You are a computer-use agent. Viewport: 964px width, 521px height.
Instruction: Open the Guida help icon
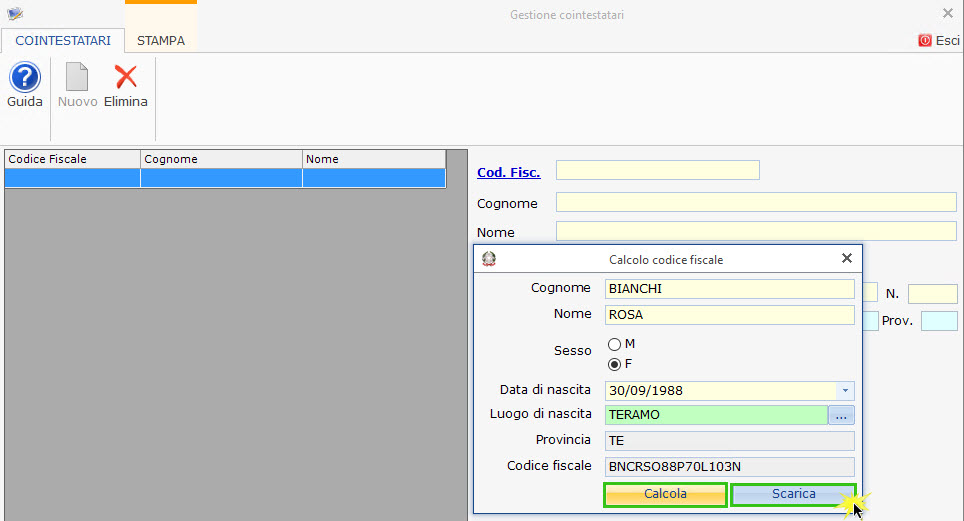pyautogui.click(x=25, y=78)
